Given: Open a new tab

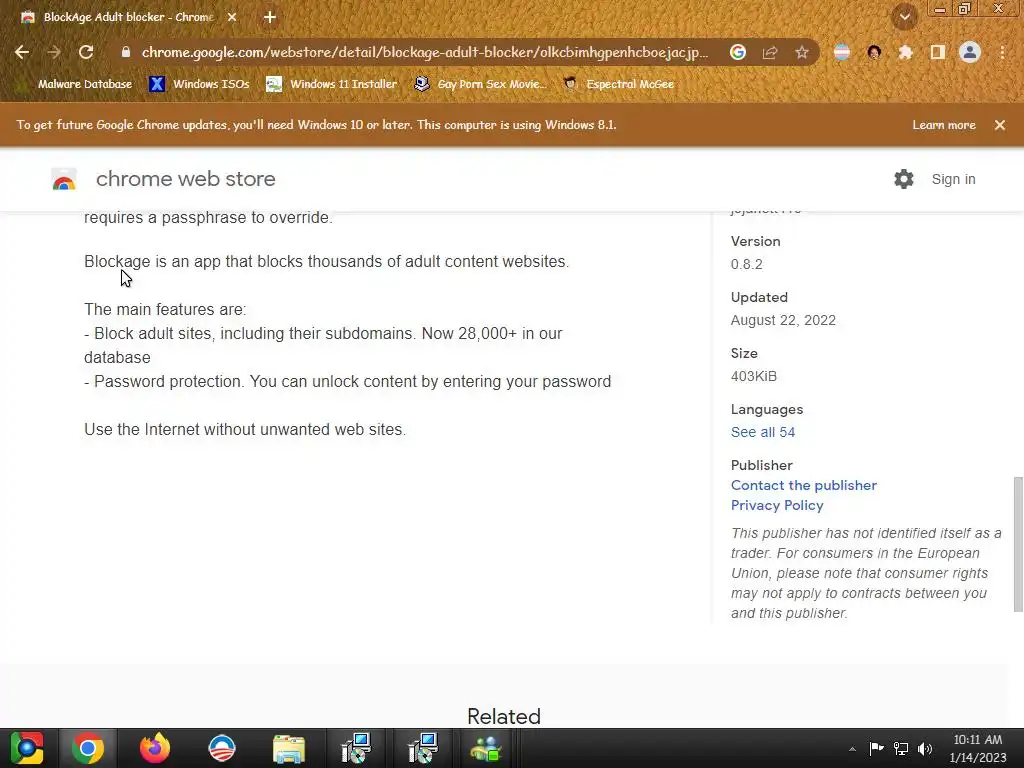Looking at the screenshot, I should [x=270, y=17].
